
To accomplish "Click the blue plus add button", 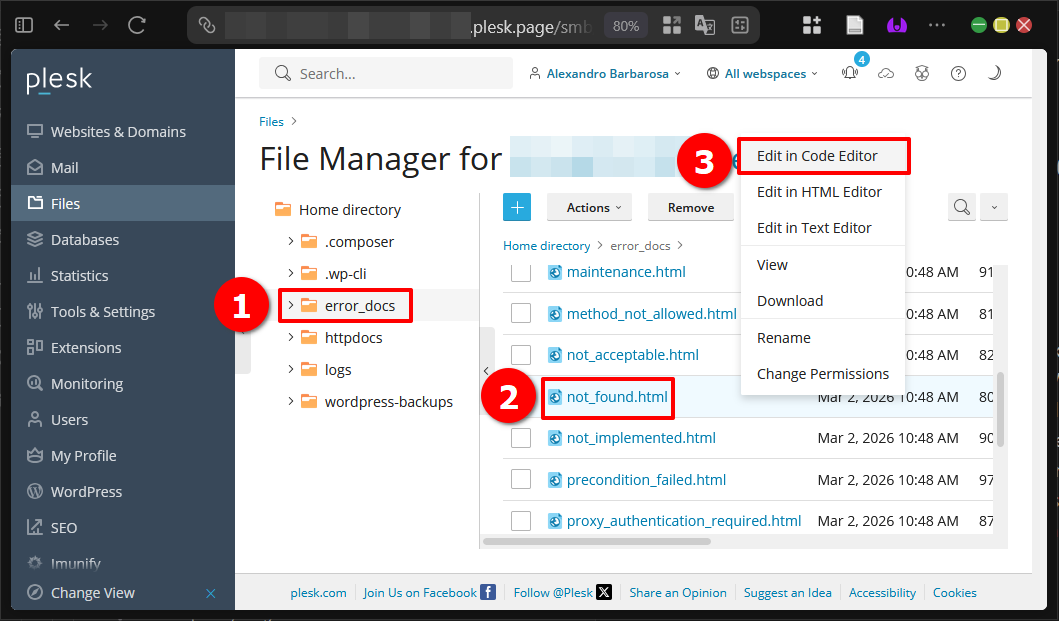I will tap(517, 207).
